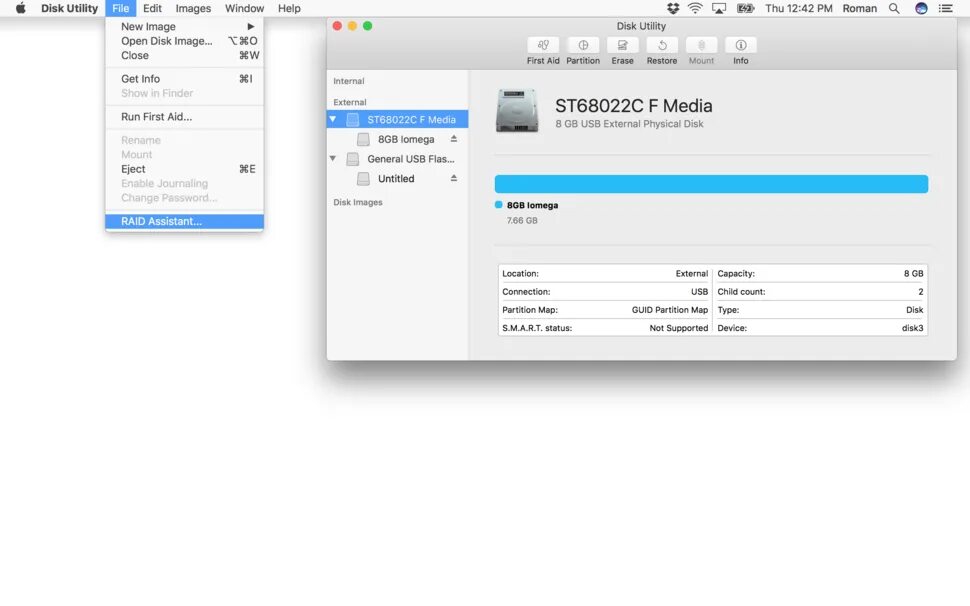
Task: Click the File menu in menu bar
Action: coord(121,8)
